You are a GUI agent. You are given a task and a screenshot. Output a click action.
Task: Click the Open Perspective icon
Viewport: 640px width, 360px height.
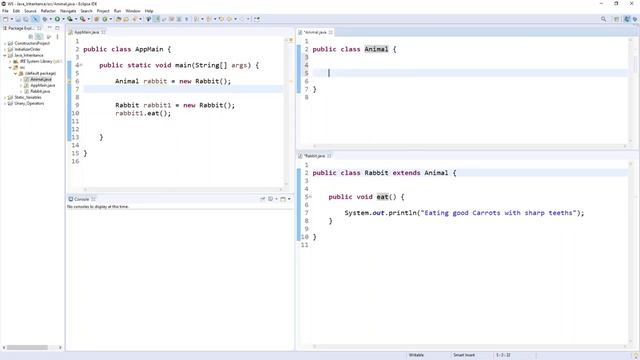coord(617,19)
